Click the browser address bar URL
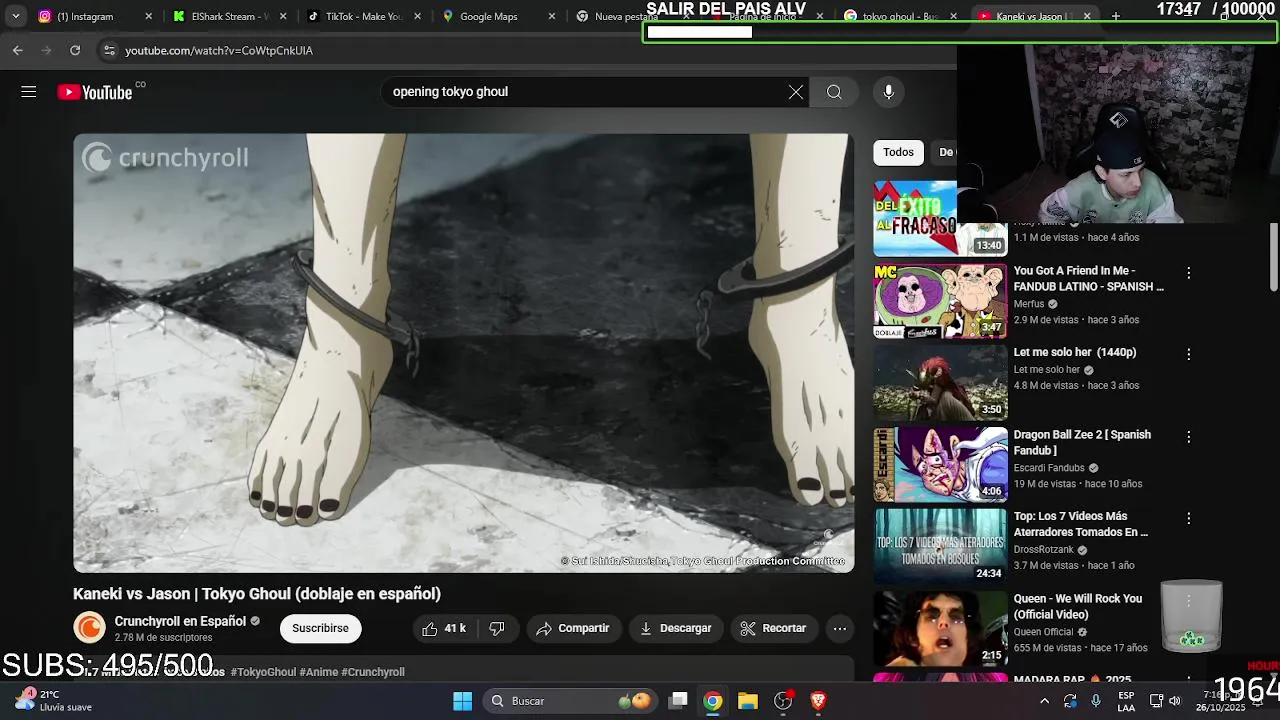 pyautogui.click(x=219, y=50)
